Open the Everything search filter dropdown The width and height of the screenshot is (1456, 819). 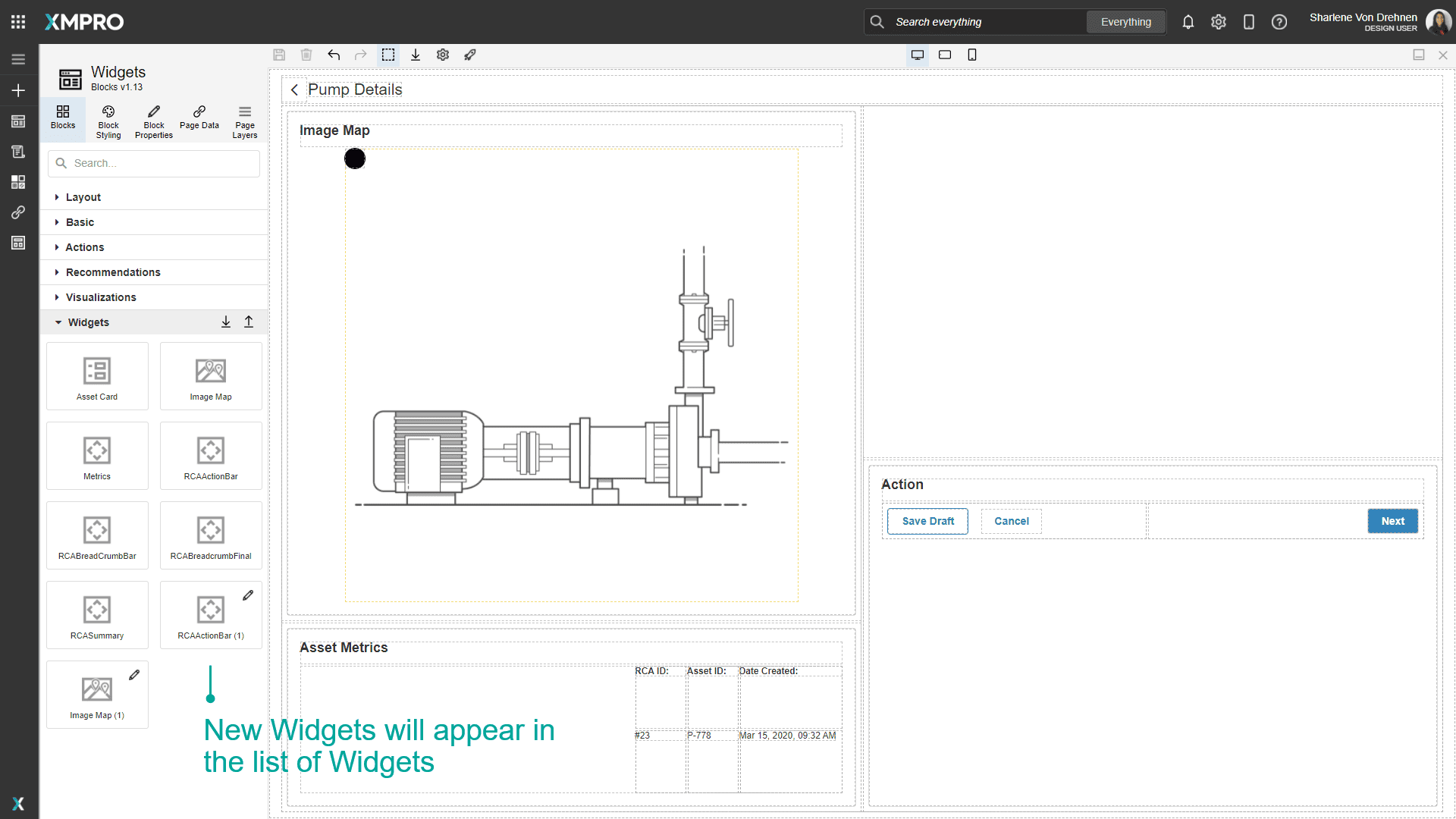click(1125, 21)
